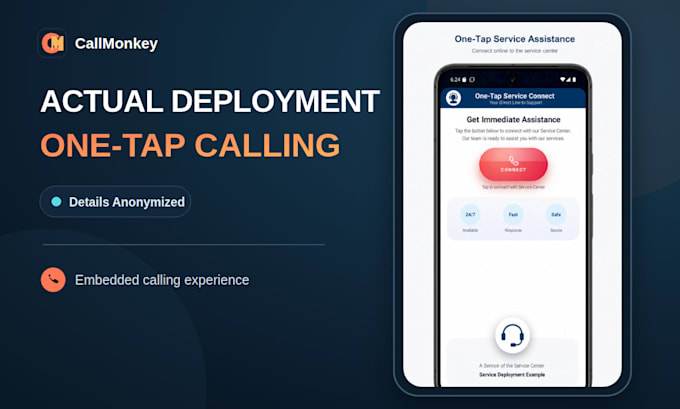Click the Service Deployment Example text
The width and height of the screenshot is (680, 409).
[512, 374]
